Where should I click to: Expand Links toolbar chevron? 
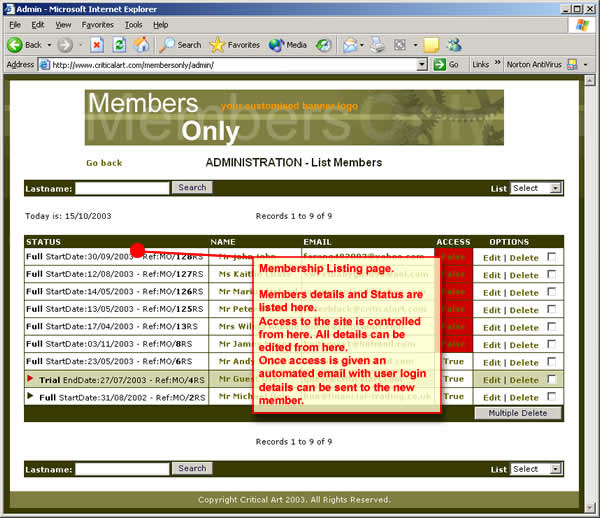497,62
